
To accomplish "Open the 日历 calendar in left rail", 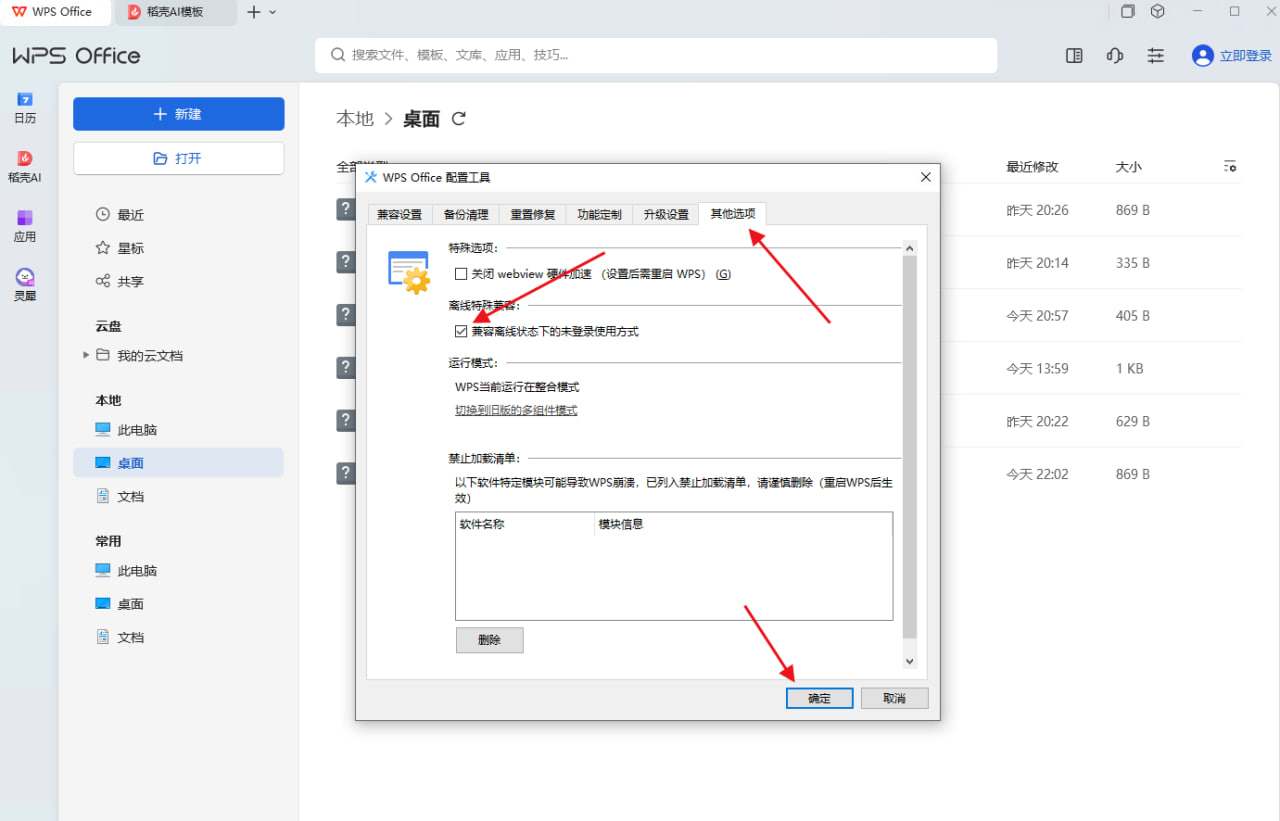I will 25,107.
